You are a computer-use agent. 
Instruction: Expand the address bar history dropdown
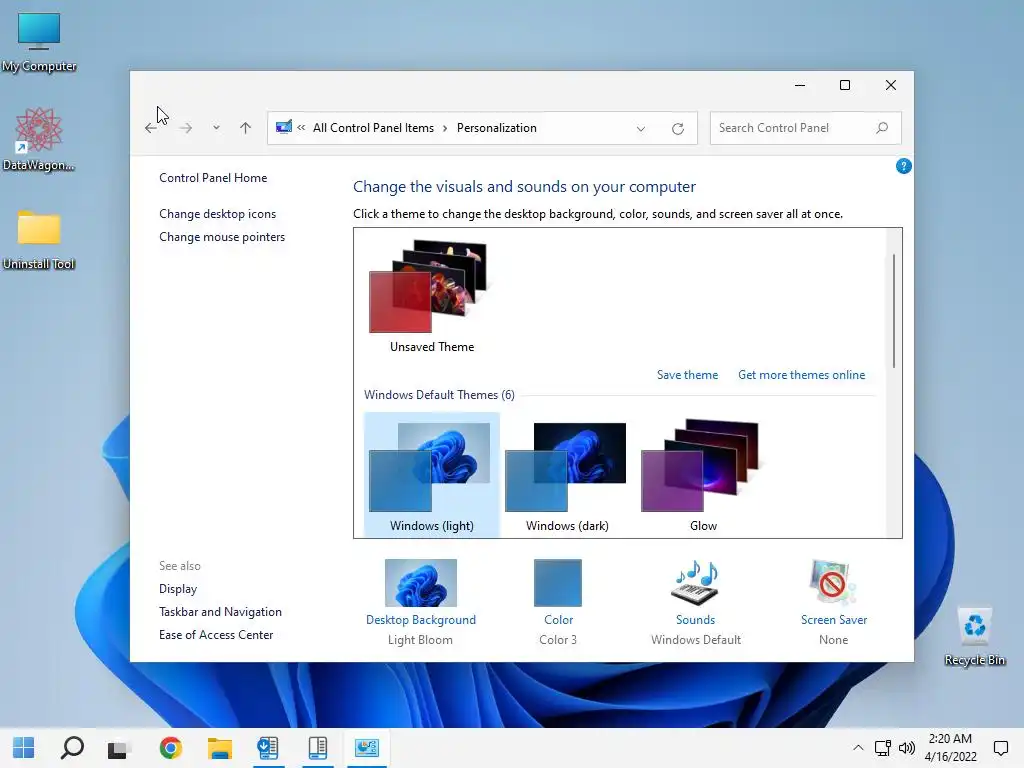tap(641, 129)
